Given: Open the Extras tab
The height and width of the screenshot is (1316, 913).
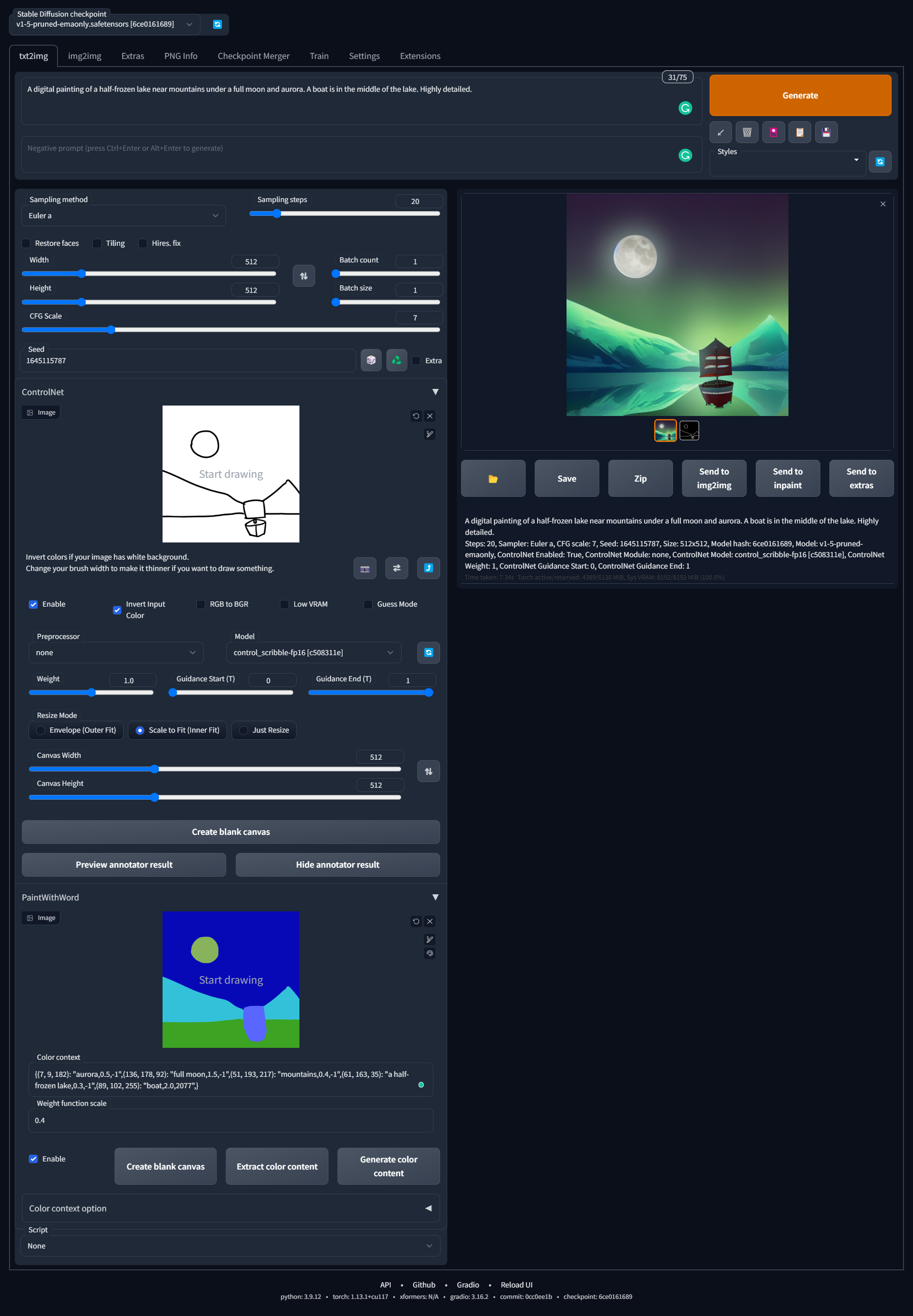Looking at the screenshot, I should pos(133,56).
